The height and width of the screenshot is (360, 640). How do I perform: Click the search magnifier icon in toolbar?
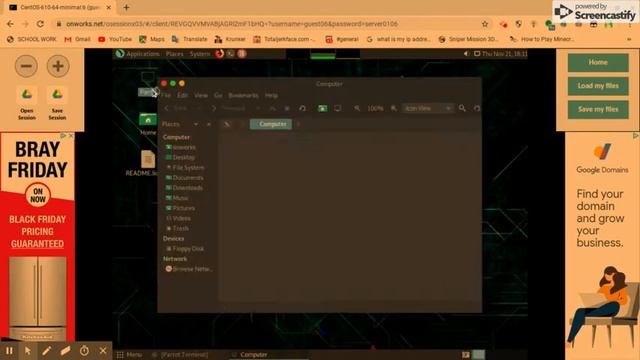coord(462,108)
